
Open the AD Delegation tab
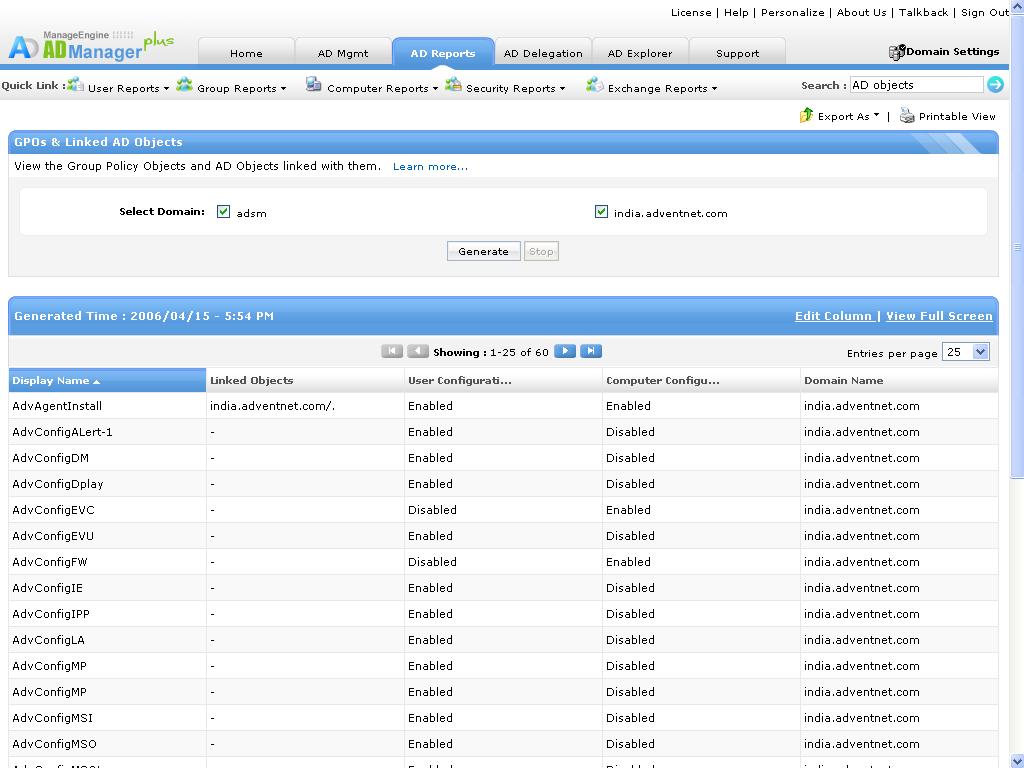(542, 53)
